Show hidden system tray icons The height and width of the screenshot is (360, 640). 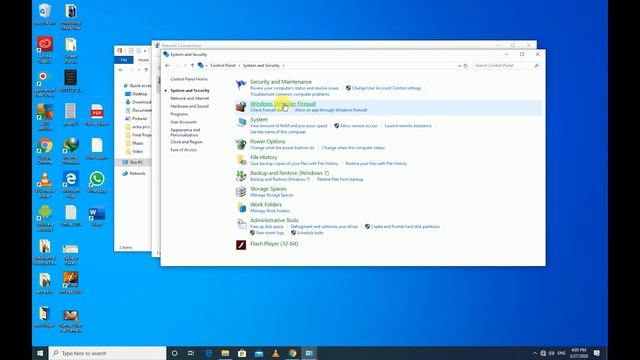(x=535, y=353)
